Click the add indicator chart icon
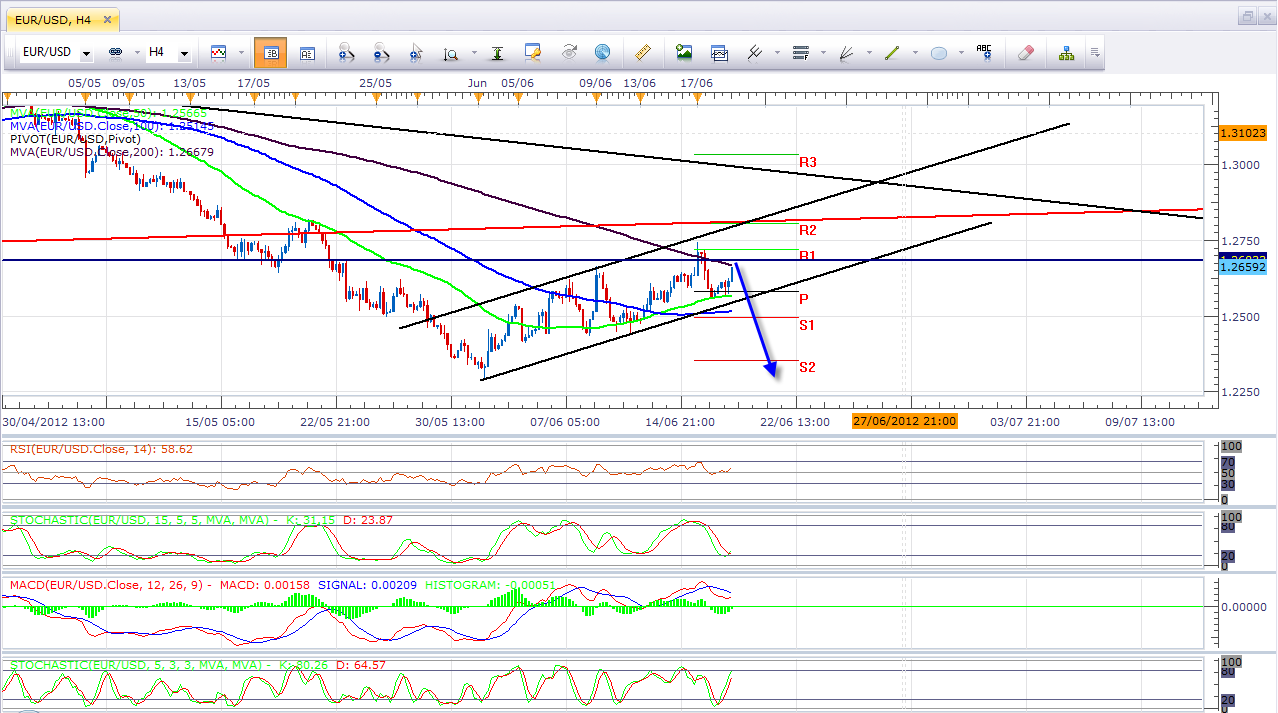Image resolution: width=1278 pixels, height=713 pixels. (x=719, y=52)
